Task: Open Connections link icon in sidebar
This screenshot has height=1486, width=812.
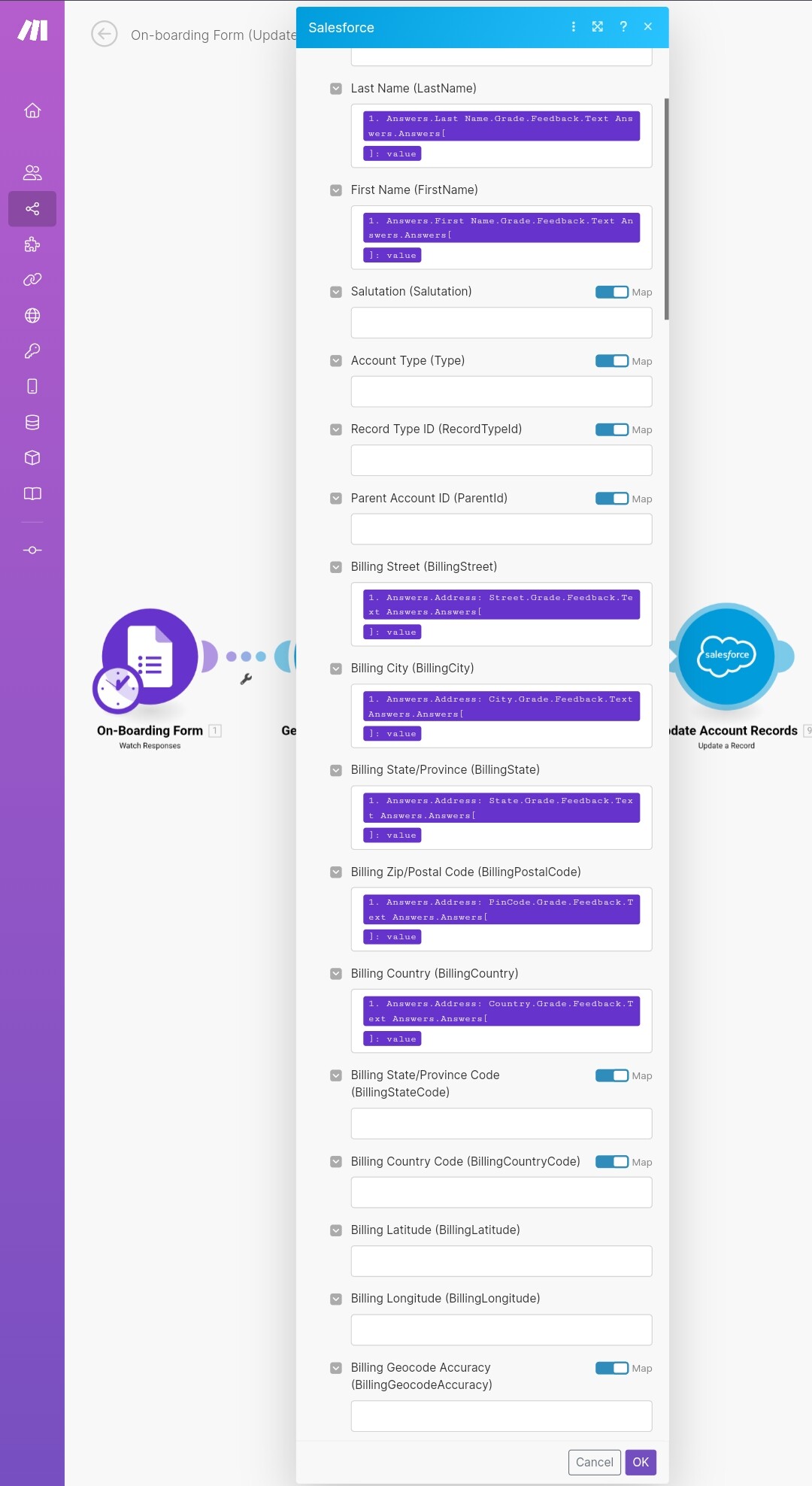Action: point(32,280)
